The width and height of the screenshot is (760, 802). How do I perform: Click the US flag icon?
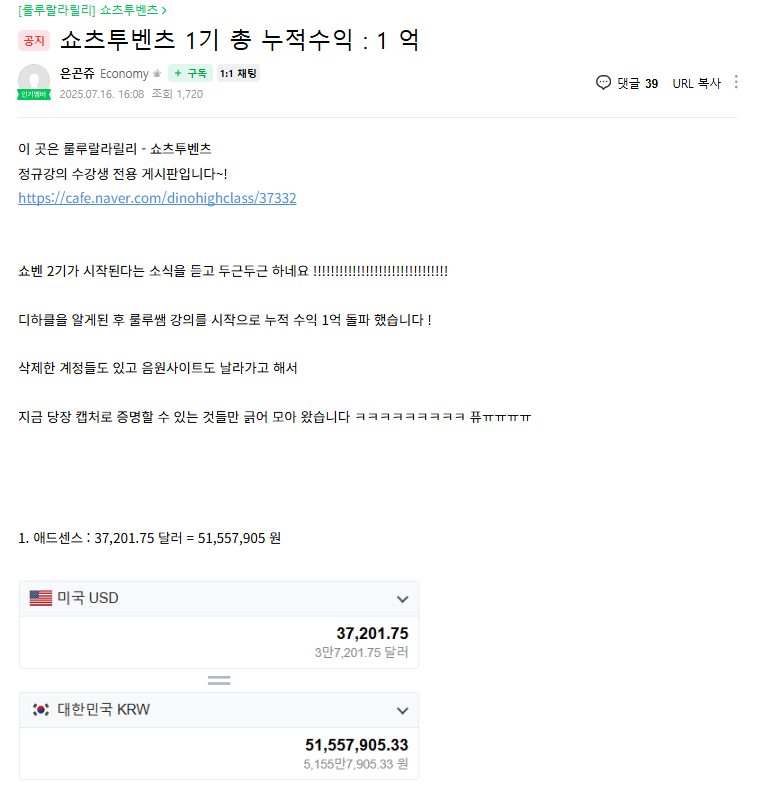pos(41,598)
